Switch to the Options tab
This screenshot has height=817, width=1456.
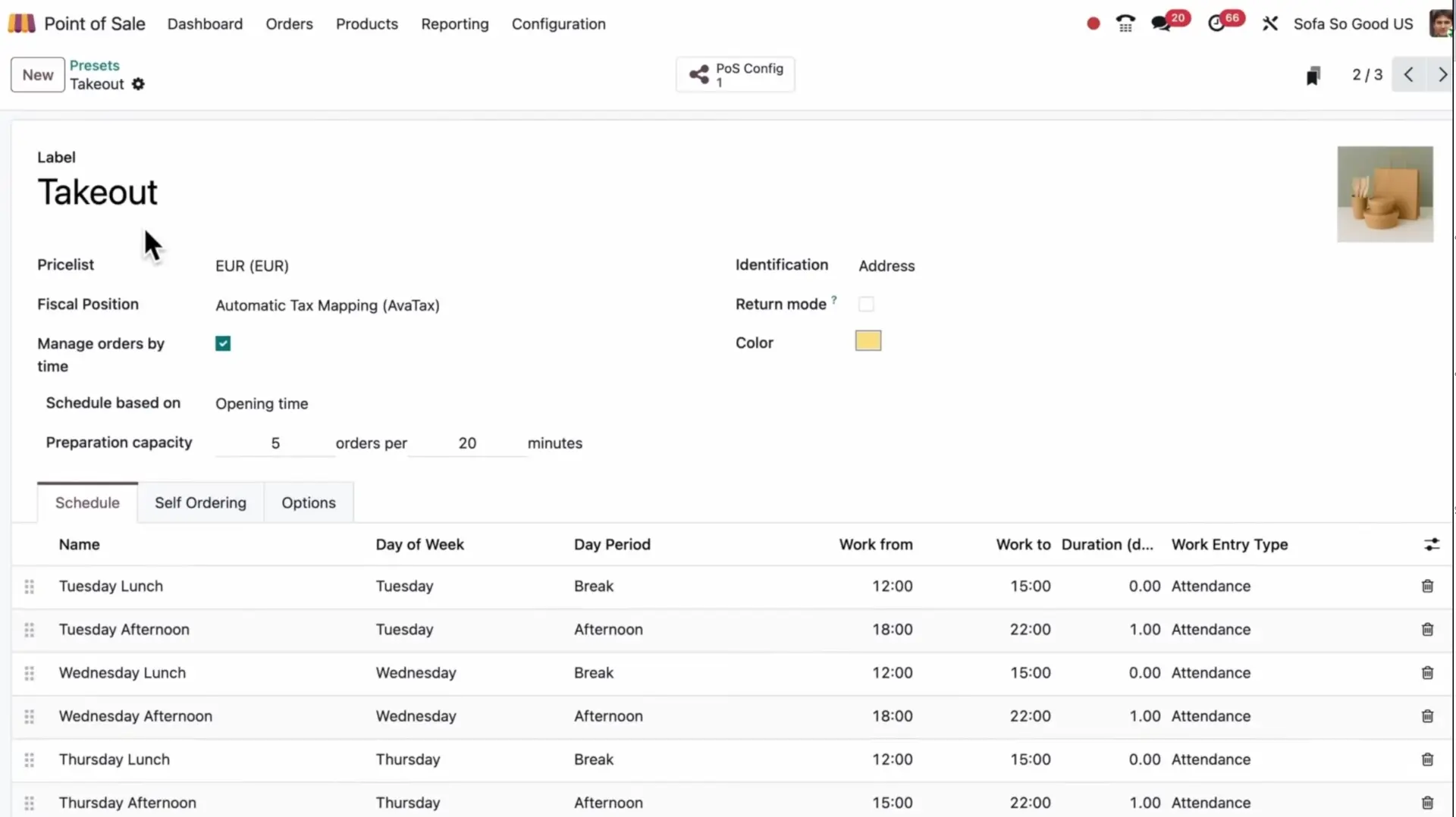[308, 502]
